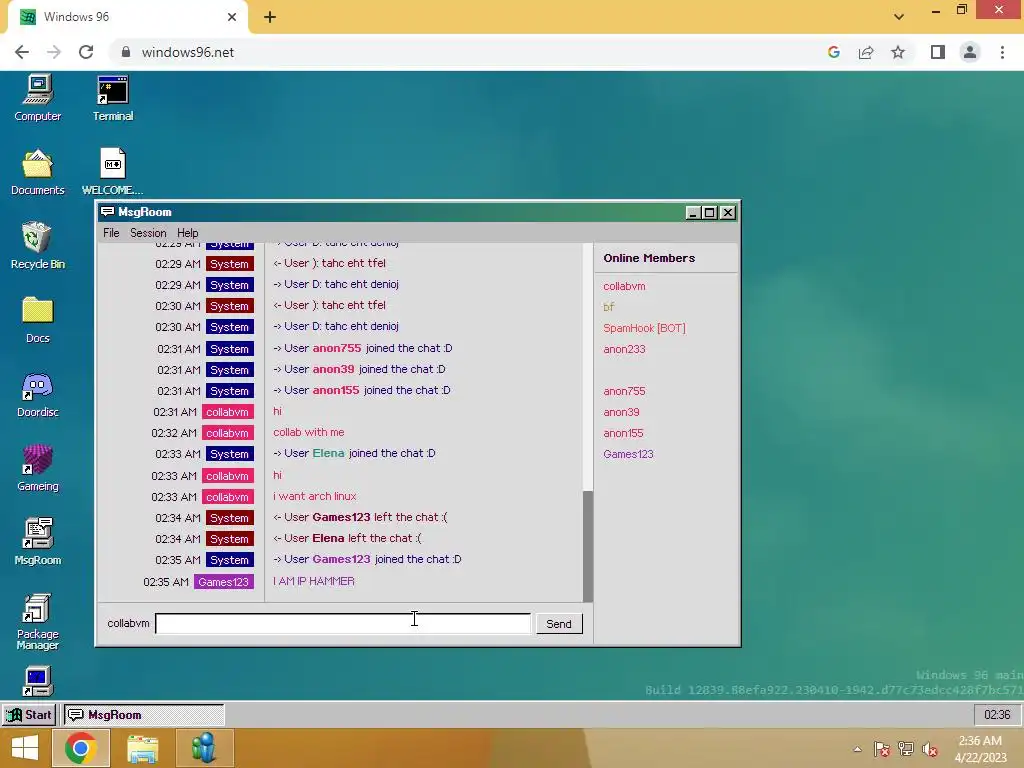
Task: Show hidden system tray icons
Action: [857, 749]
